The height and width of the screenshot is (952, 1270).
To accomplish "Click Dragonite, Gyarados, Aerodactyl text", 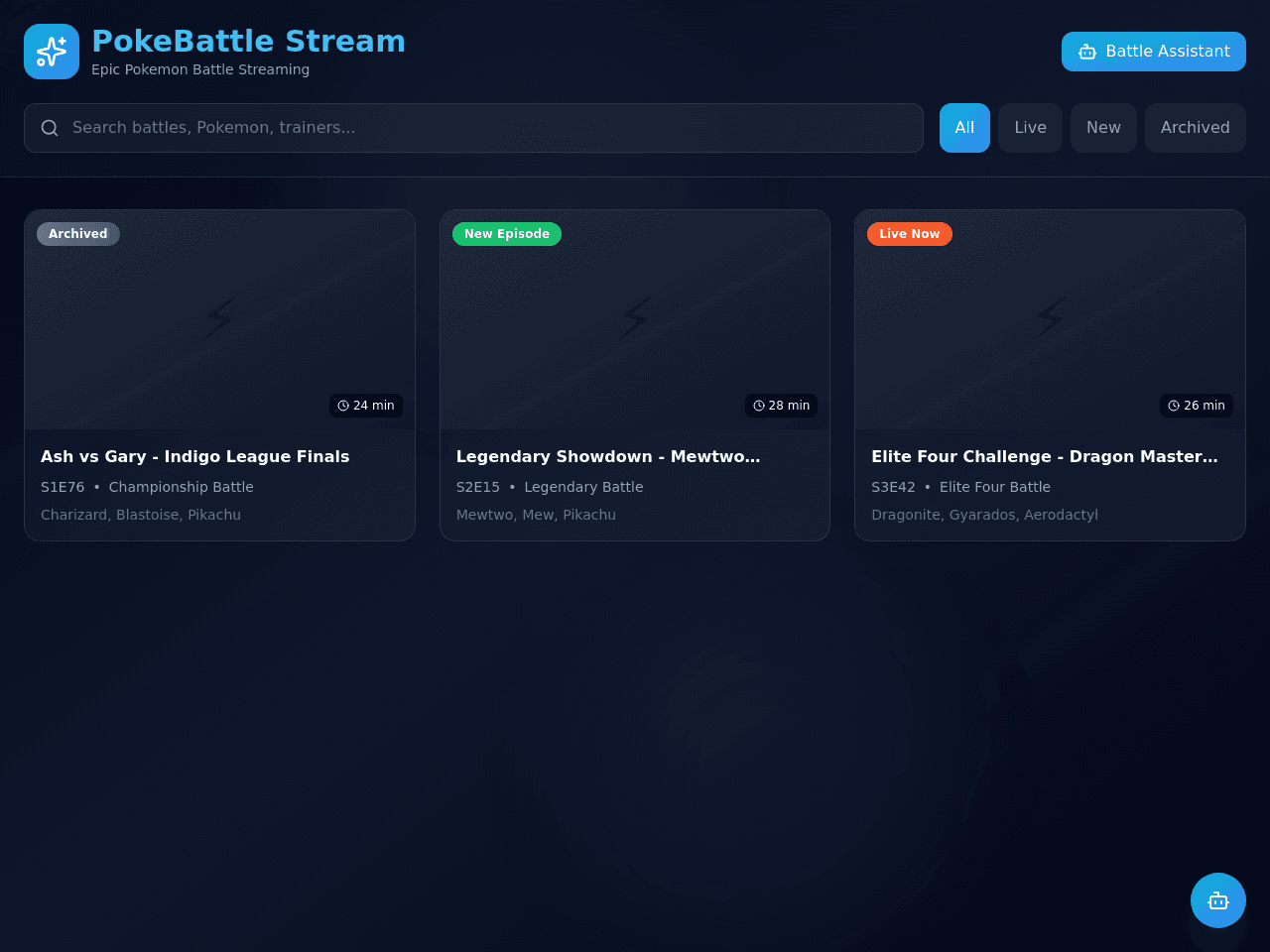I will [x=984, y=515].
